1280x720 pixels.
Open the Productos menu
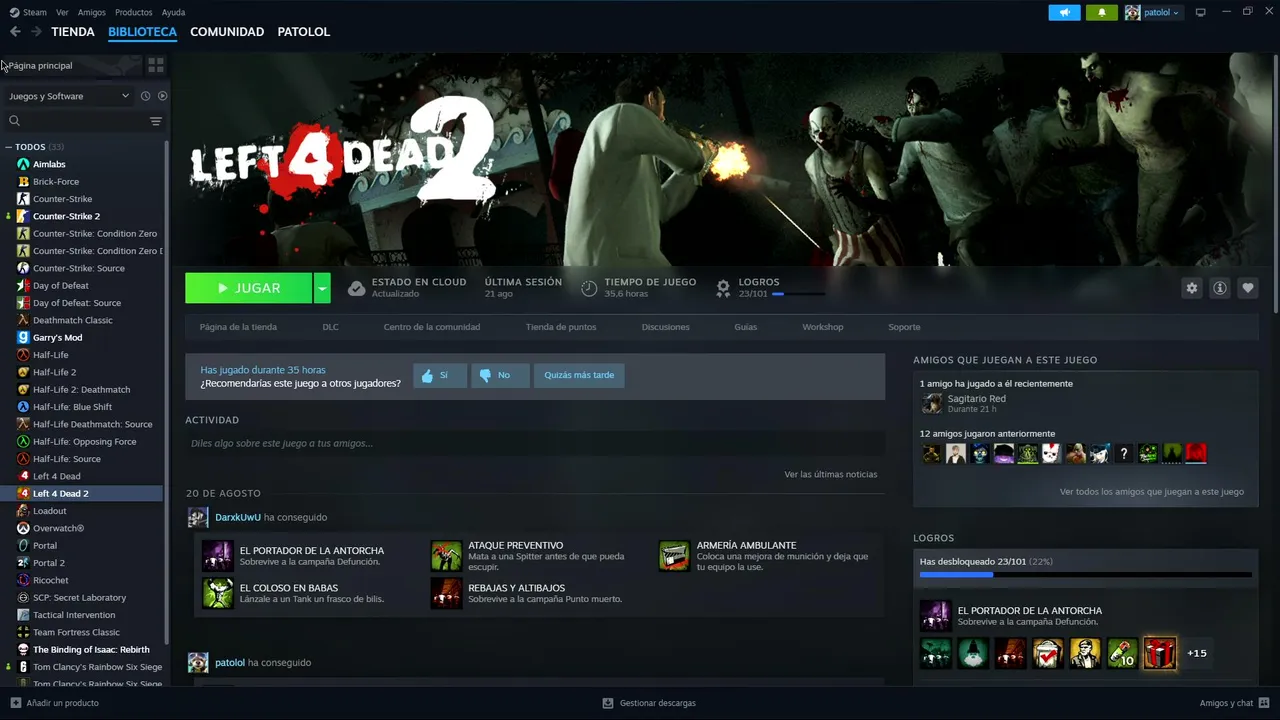pos(134,12)
